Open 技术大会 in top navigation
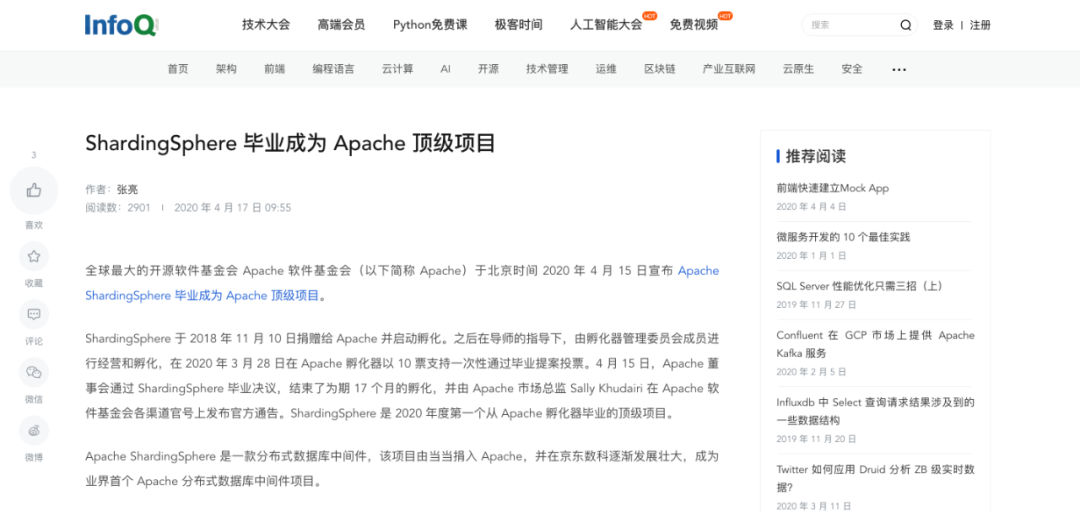Image resolution: width=1080 pixels, height=512 pixels. (266, 25)
